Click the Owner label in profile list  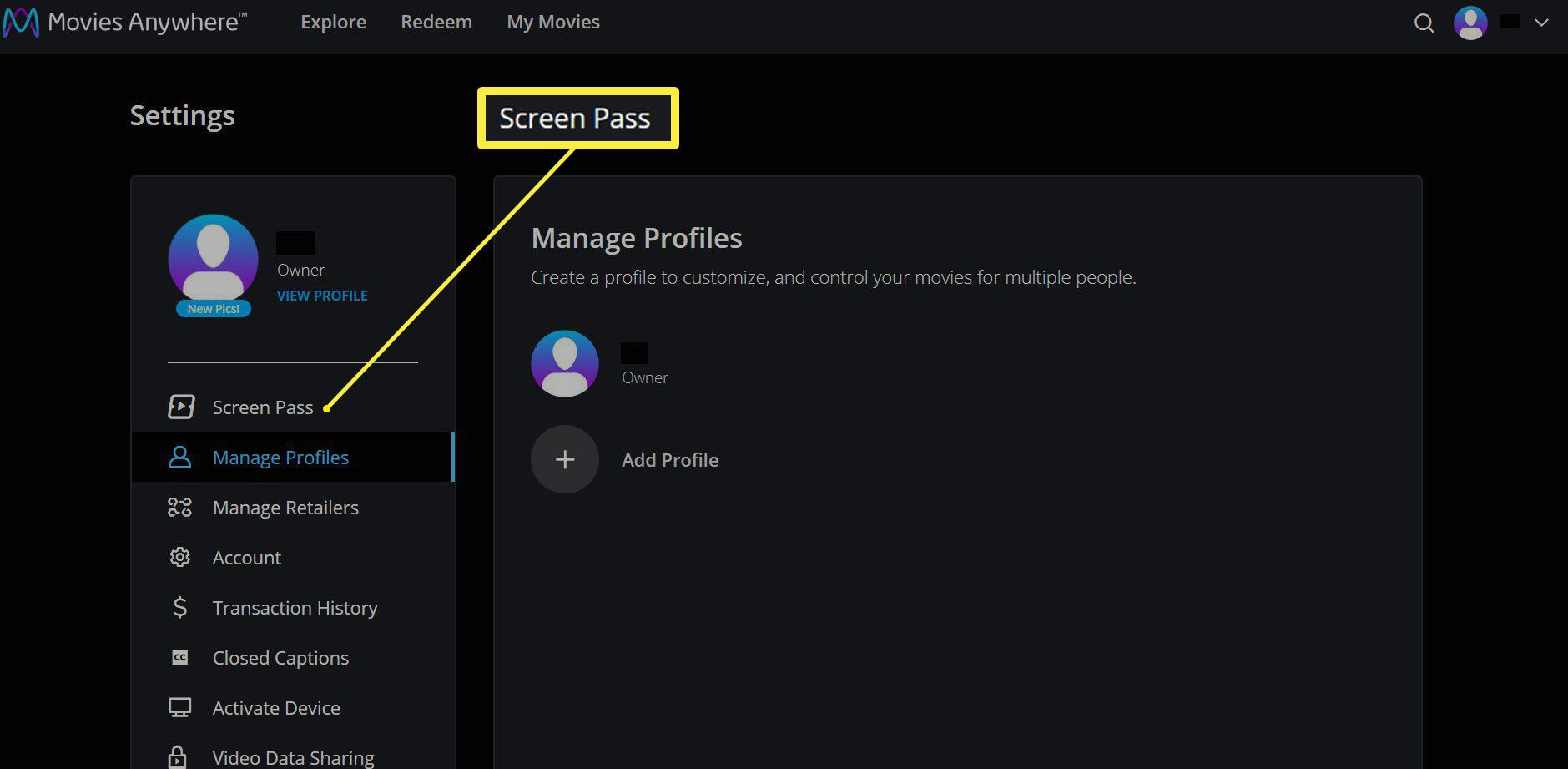pyautogui.click(x=645, y=377)
